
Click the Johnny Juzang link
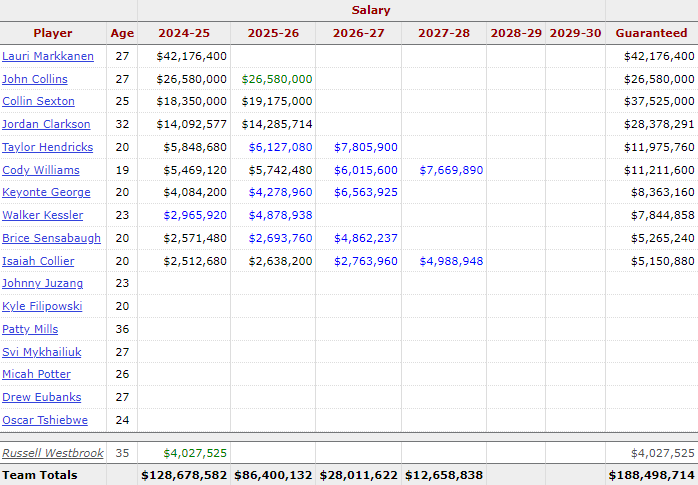click(42, 283)
